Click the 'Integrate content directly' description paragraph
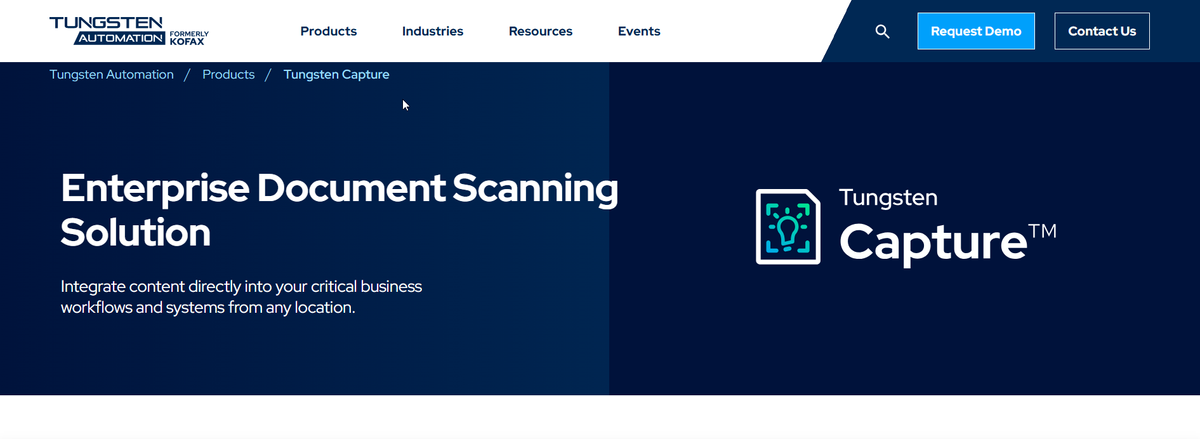 coord(242,297)
